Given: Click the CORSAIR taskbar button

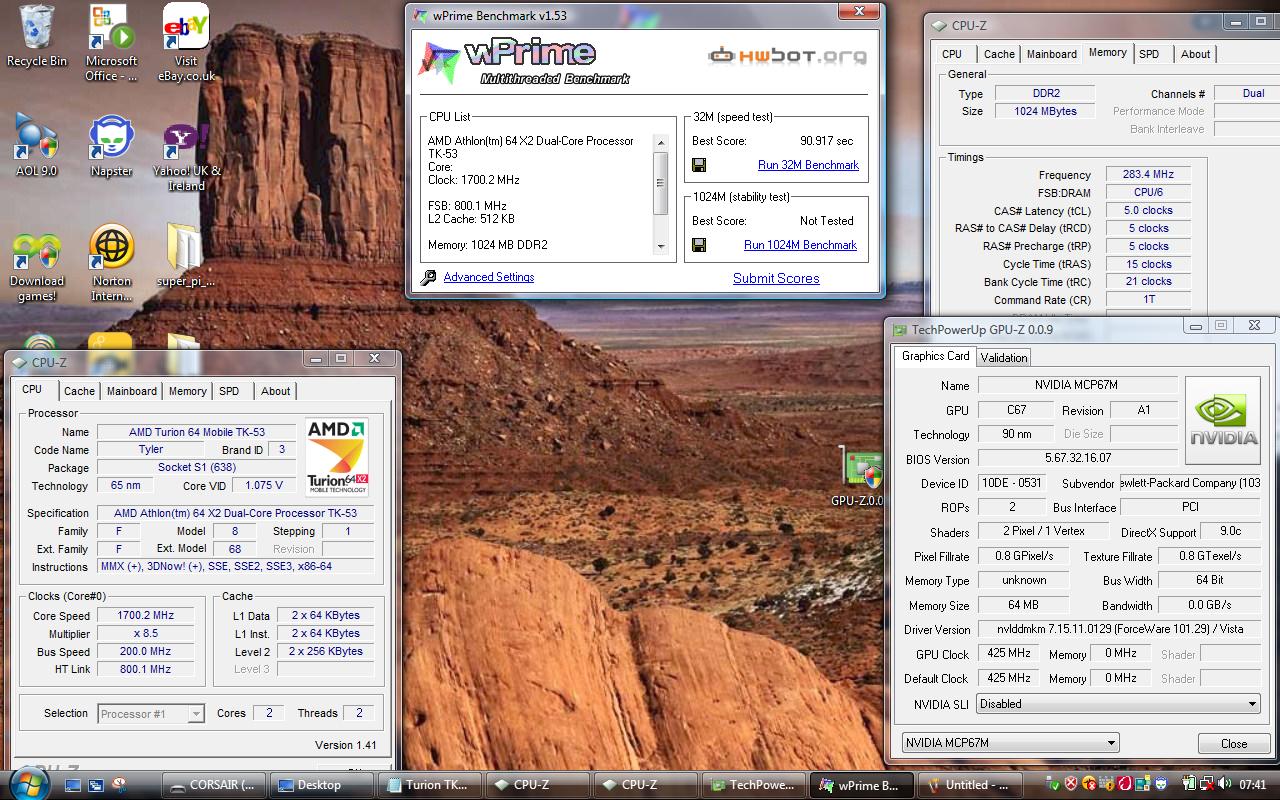Looking at the screenshot, I should pyautogui.click(x=214, y=785).
